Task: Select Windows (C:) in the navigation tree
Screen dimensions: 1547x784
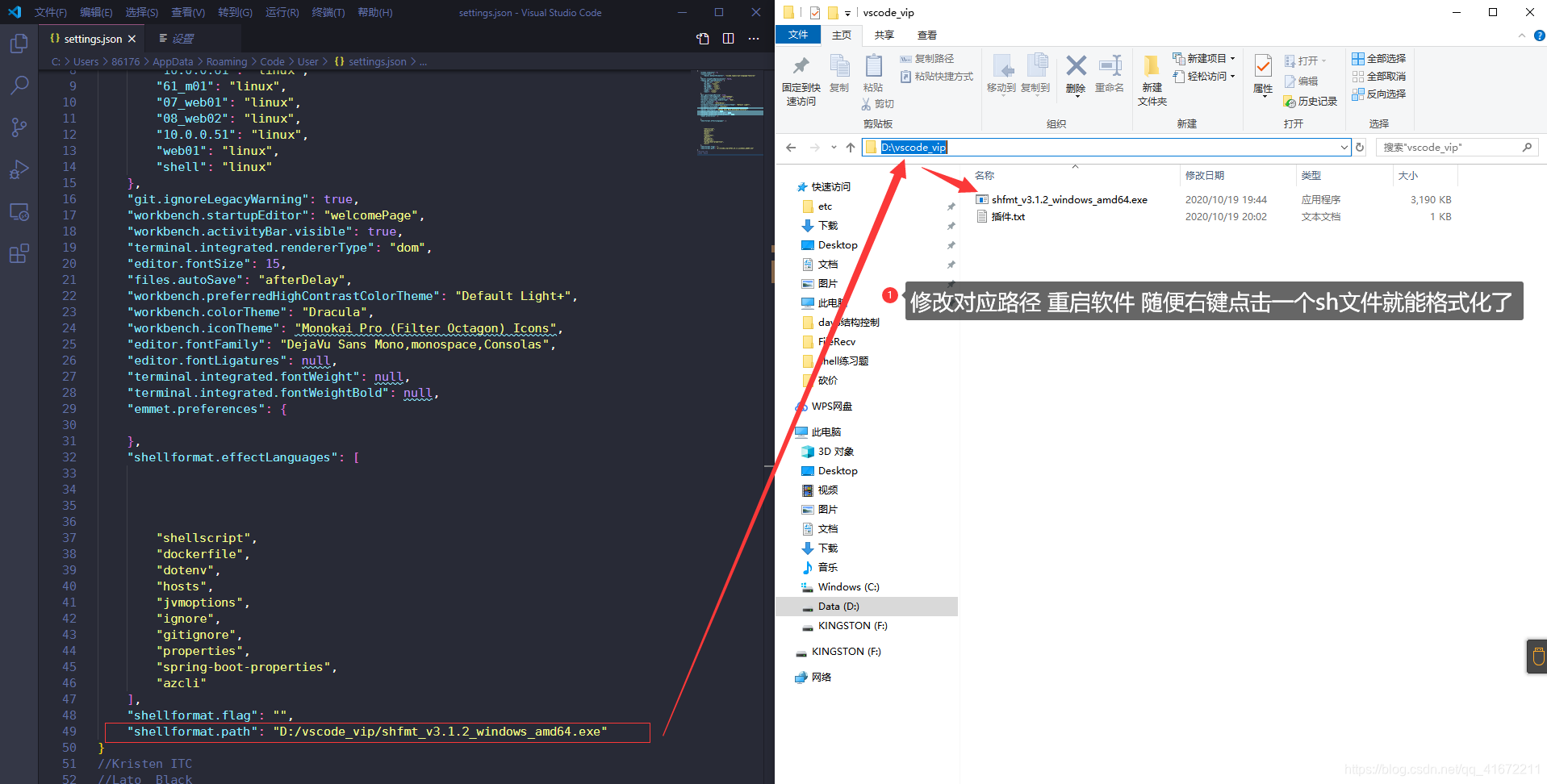Action: (848, 586)
